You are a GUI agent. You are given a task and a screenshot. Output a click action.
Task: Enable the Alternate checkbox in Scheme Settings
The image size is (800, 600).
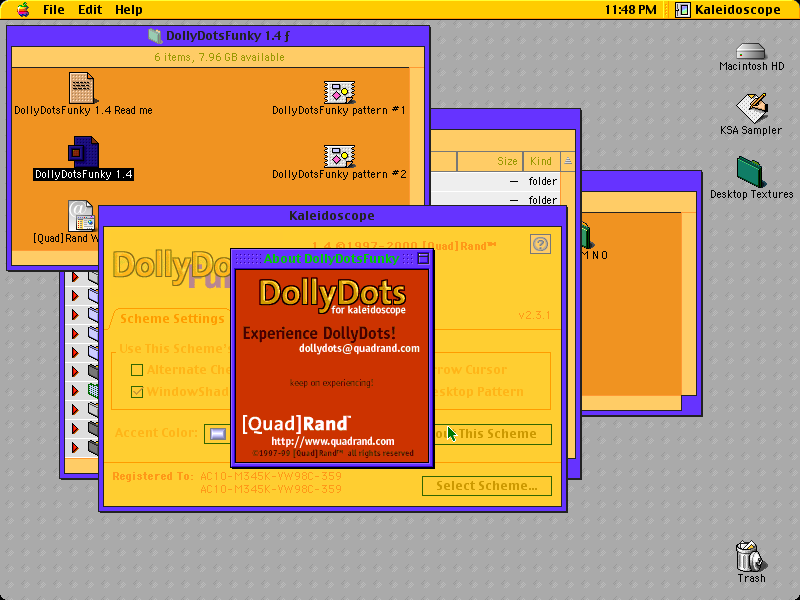[137, 370]
